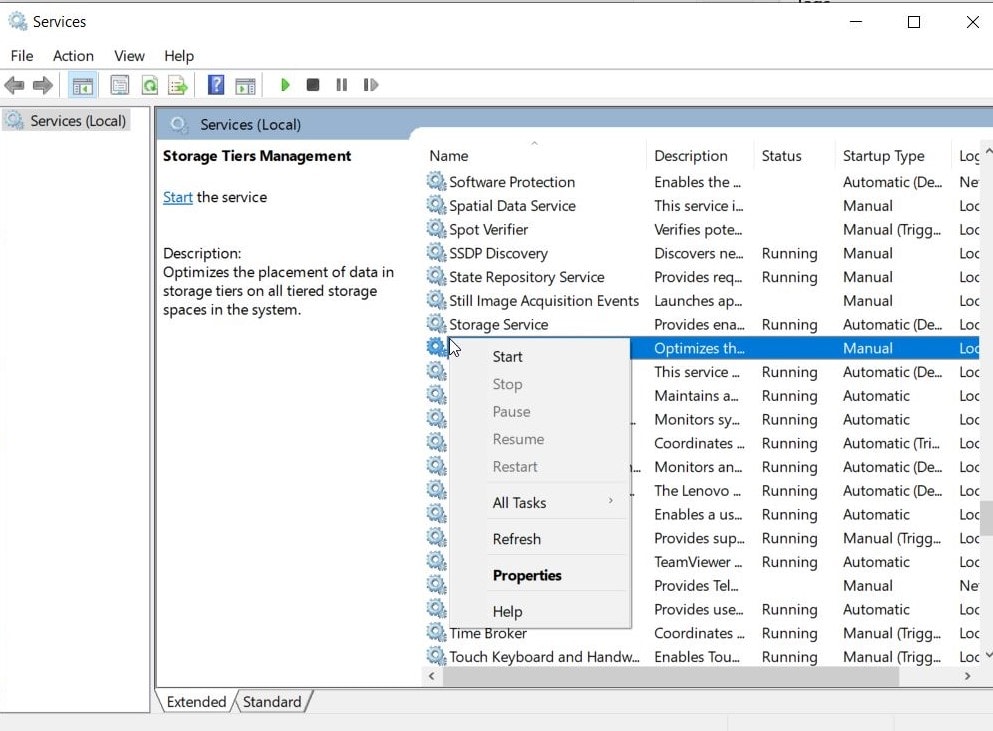The height and width of the screenshot is (731, 993).
Task: Select the Start Service toolbar icon
Action: (x=285, y=85)
